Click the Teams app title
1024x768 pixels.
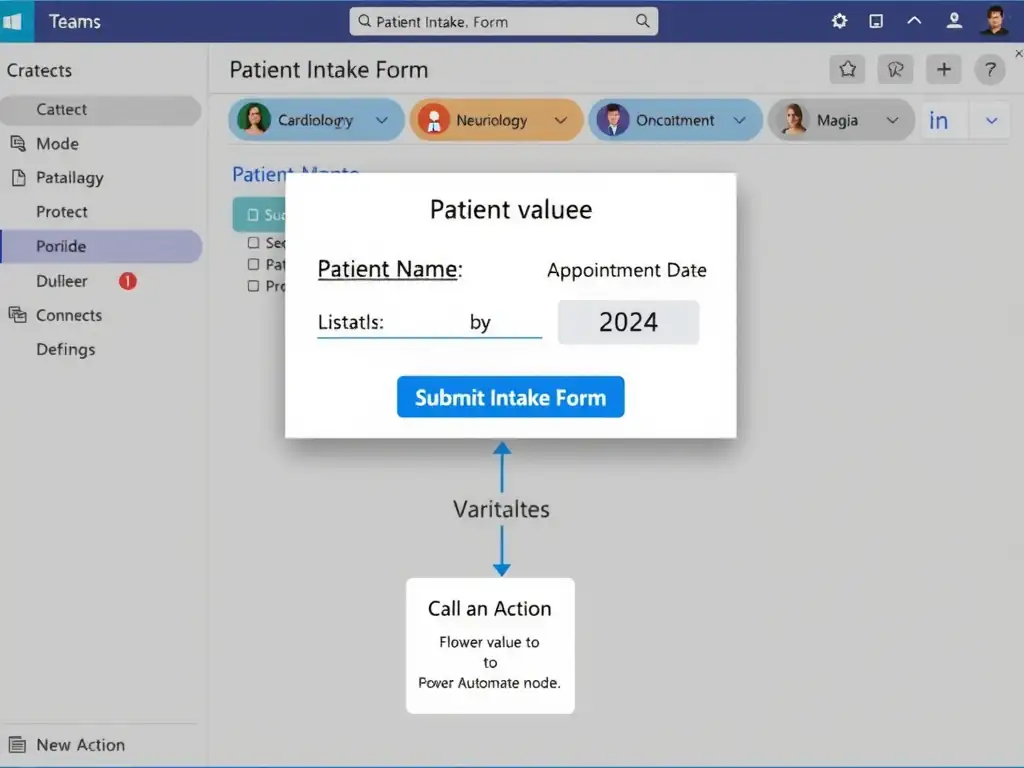pyautogui.click(x=74, y=22)
